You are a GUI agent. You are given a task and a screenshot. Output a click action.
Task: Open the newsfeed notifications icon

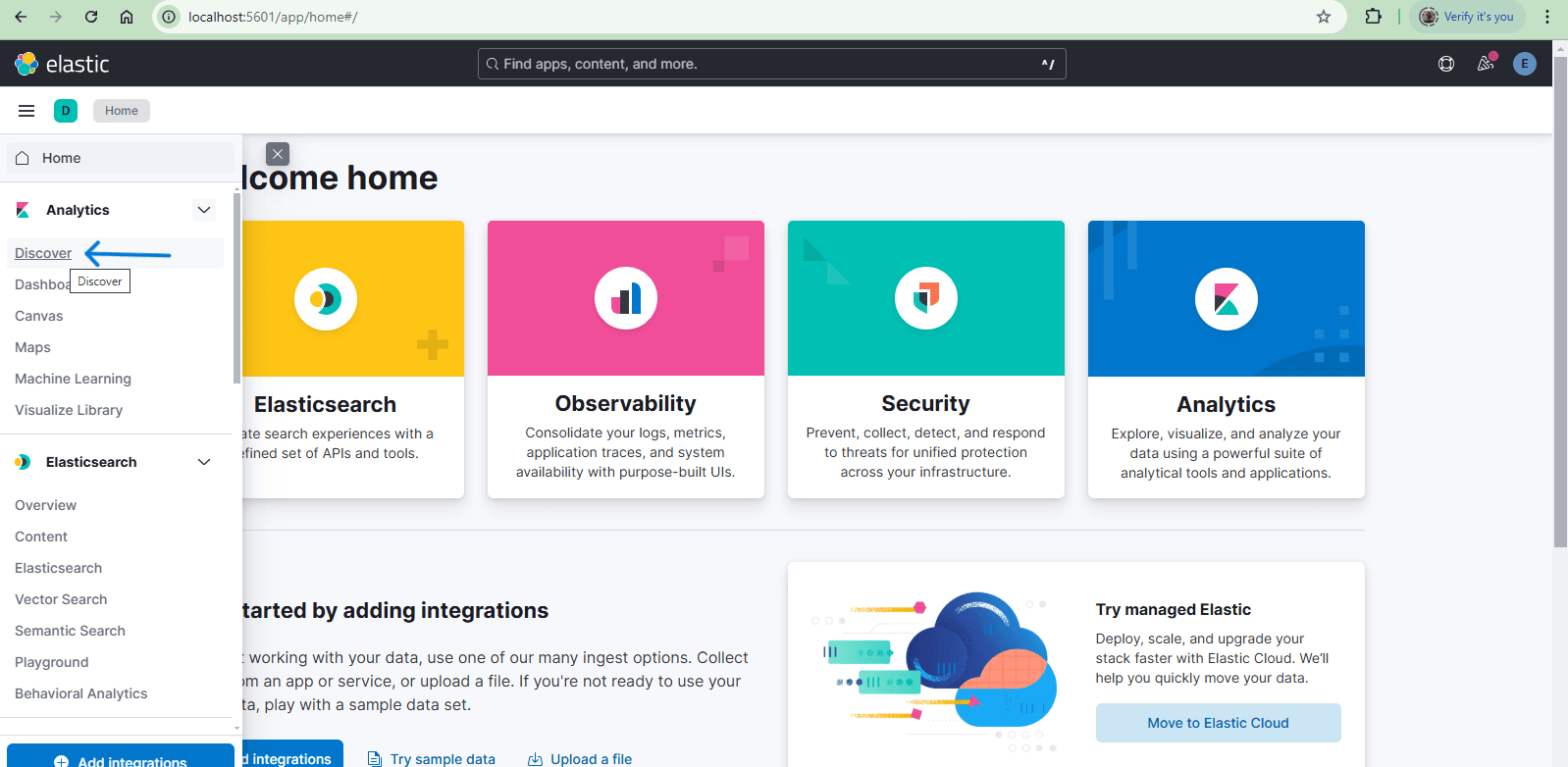[x=1486, y=64]
